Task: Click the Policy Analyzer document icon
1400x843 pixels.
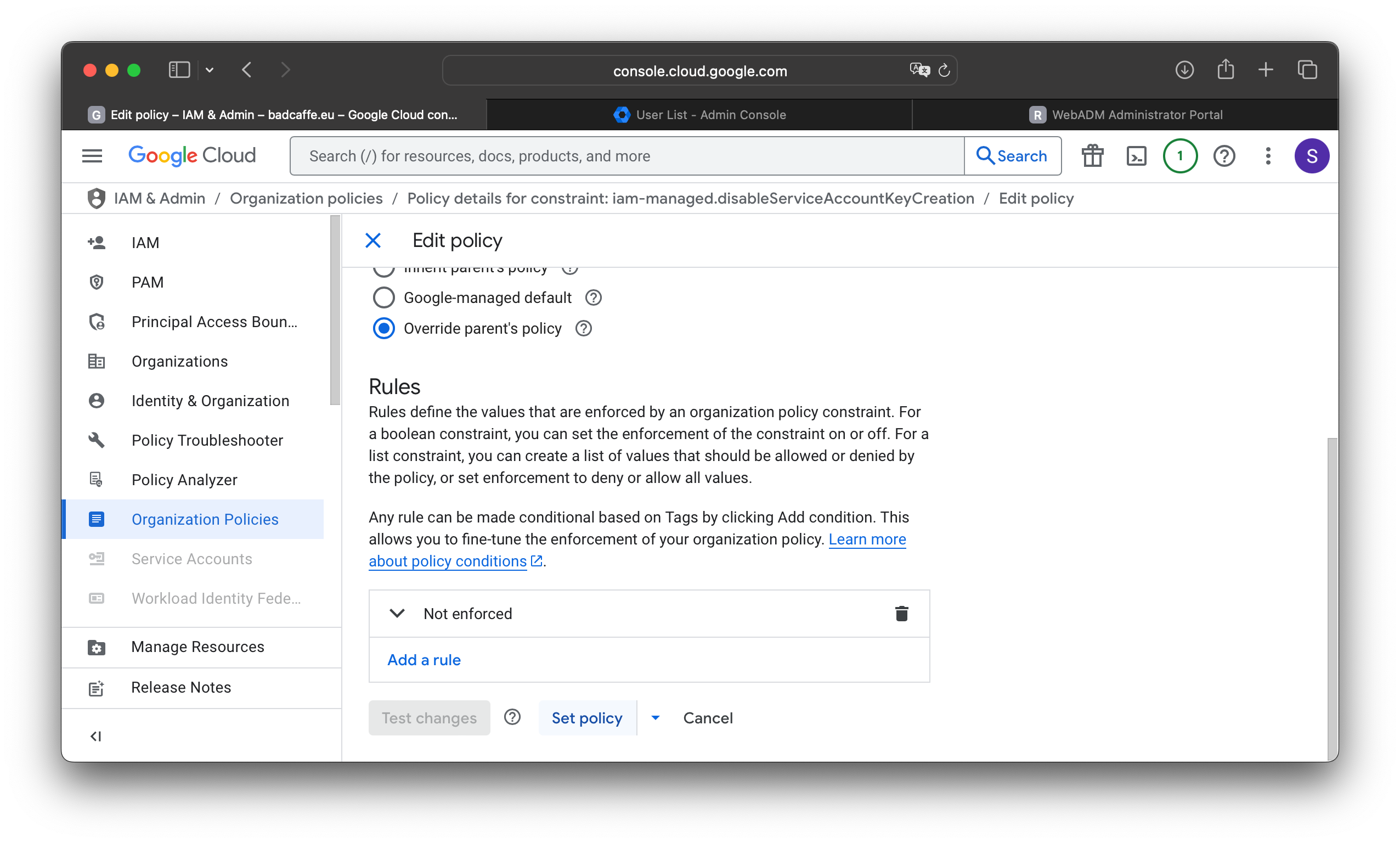Action: coord(97,480)
